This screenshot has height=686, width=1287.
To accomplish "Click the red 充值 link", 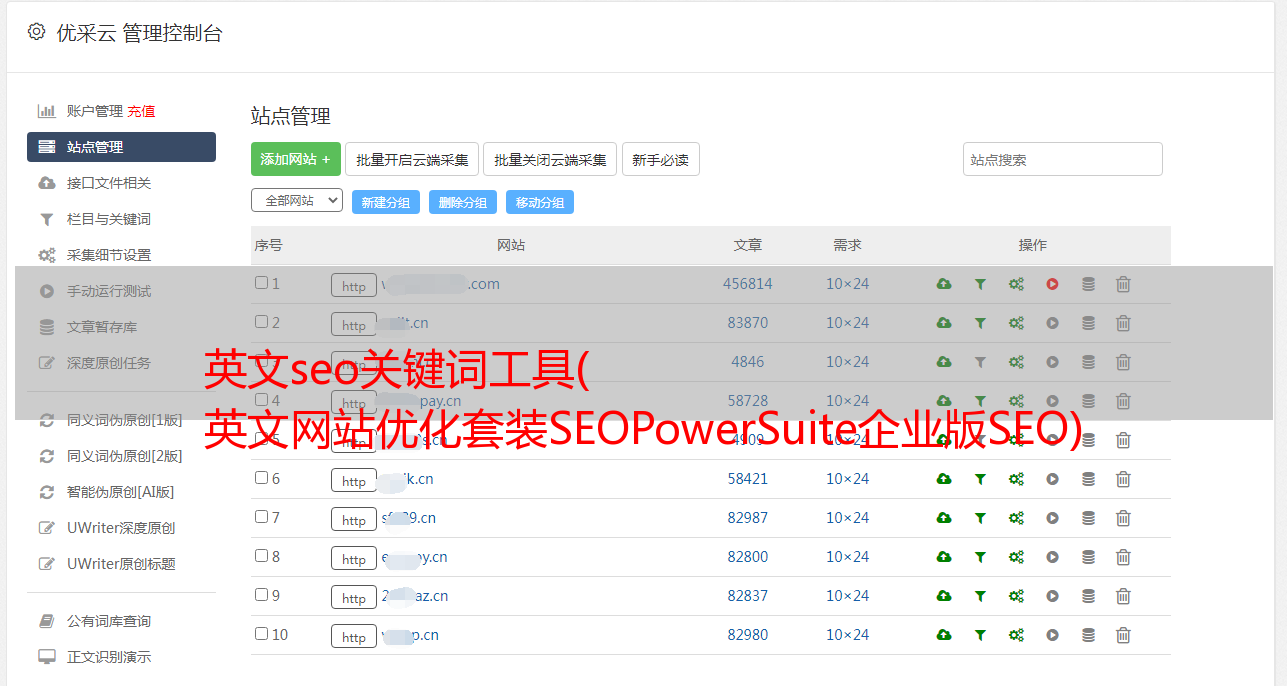I will (x=141, y=111).
